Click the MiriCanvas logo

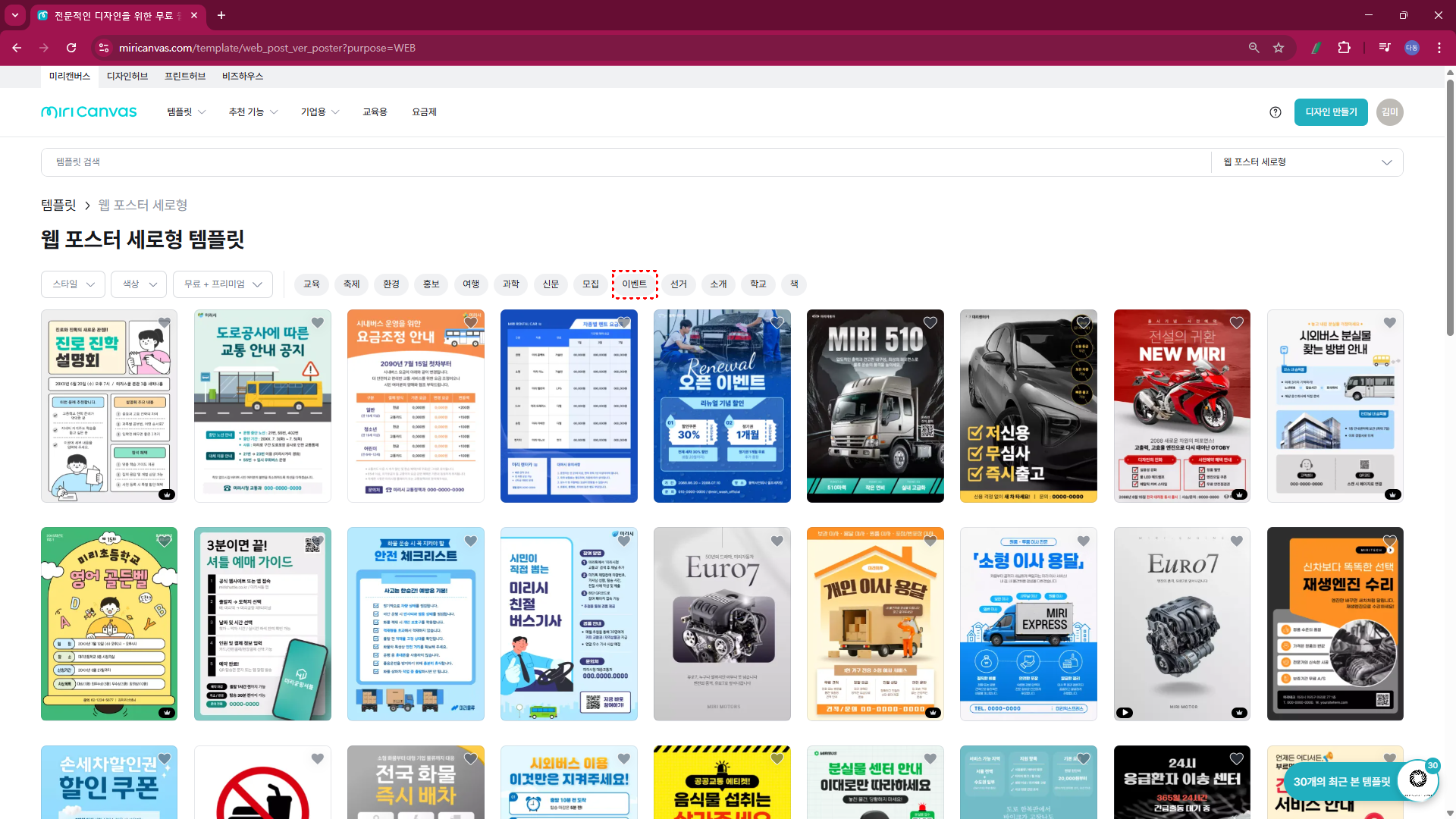(x=89, y=112)
